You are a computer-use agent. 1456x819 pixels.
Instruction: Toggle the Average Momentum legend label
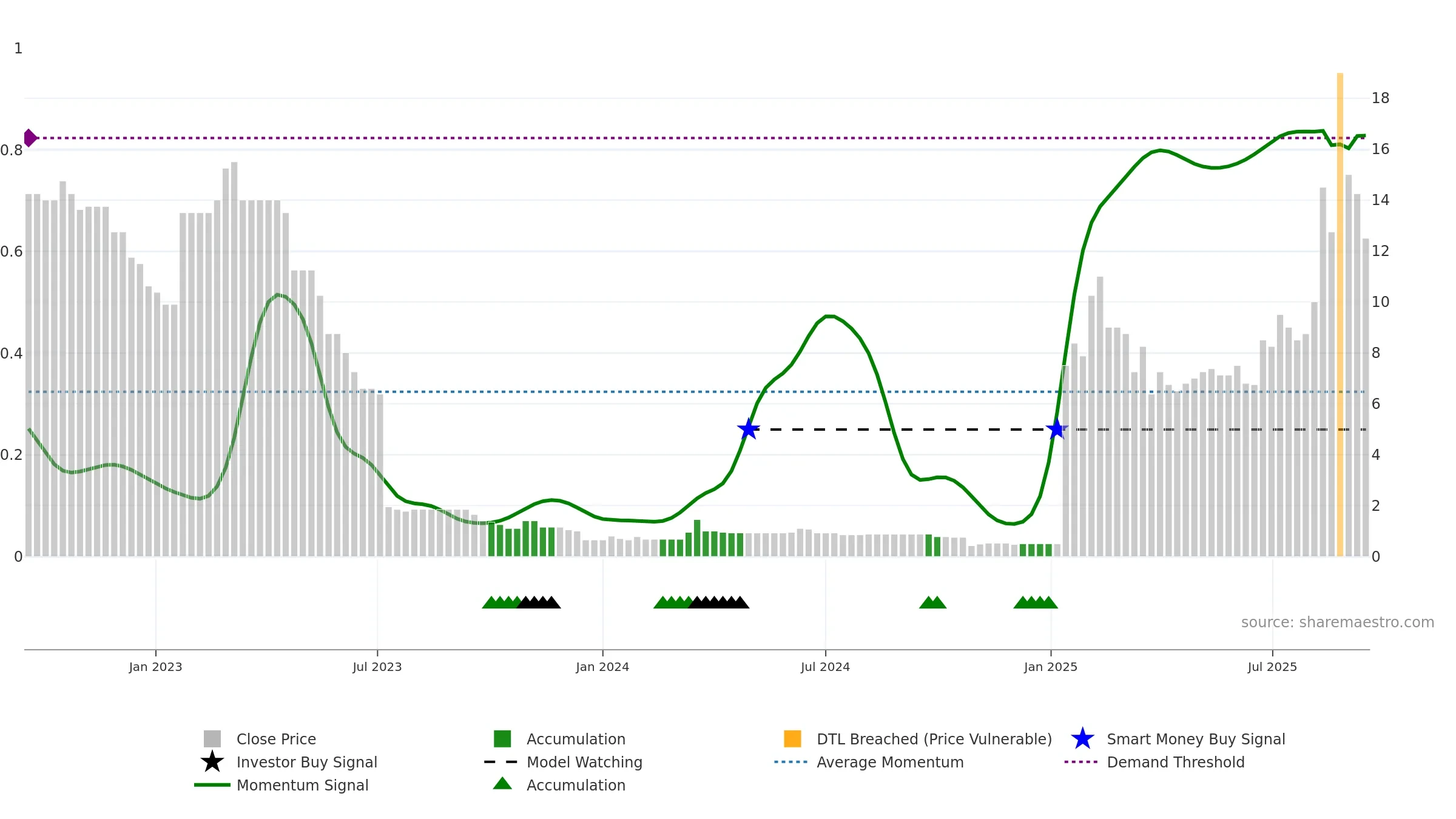[x=891, y=762]
